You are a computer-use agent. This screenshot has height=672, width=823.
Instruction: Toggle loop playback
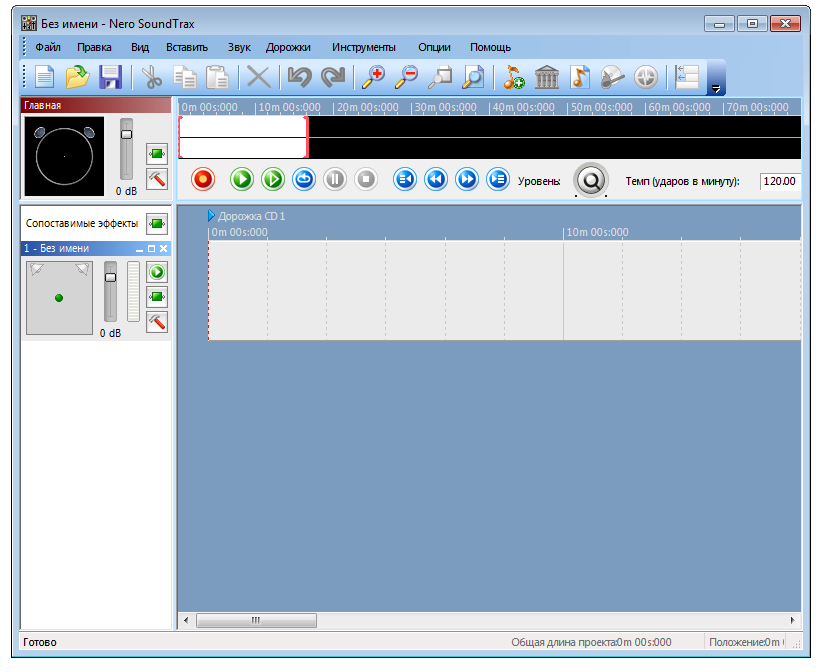304,179
